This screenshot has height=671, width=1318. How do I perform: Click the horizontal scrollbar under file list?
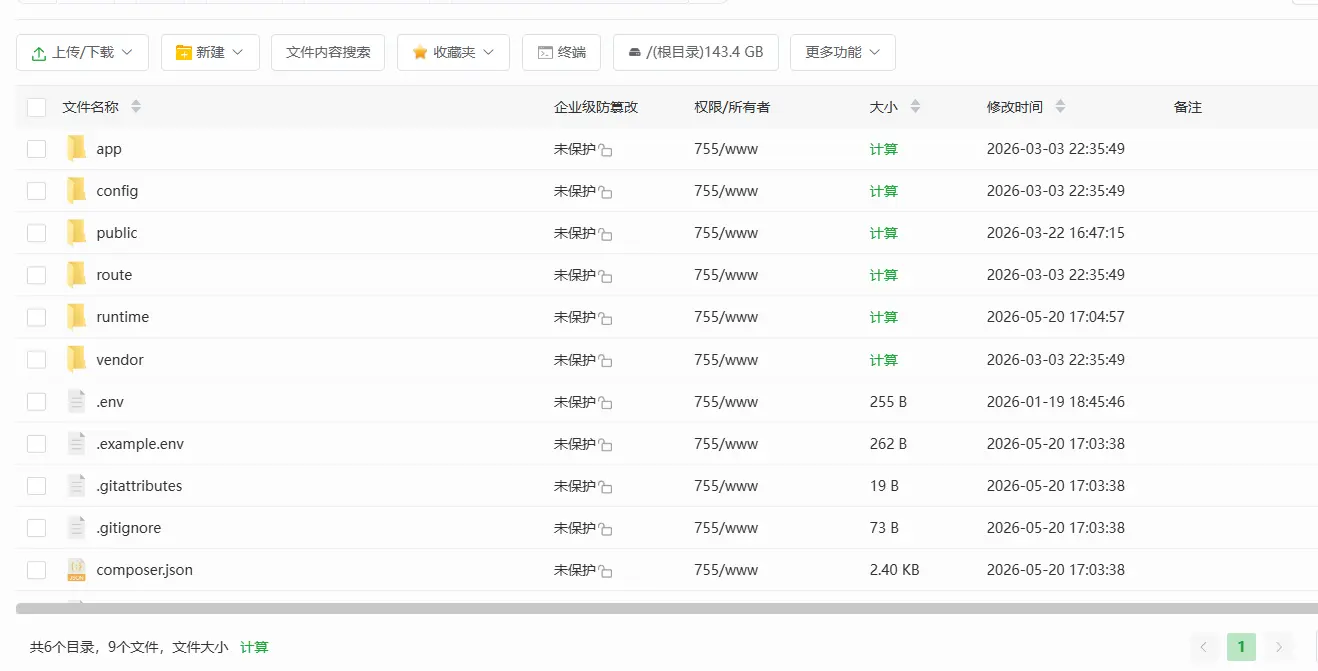667,608
